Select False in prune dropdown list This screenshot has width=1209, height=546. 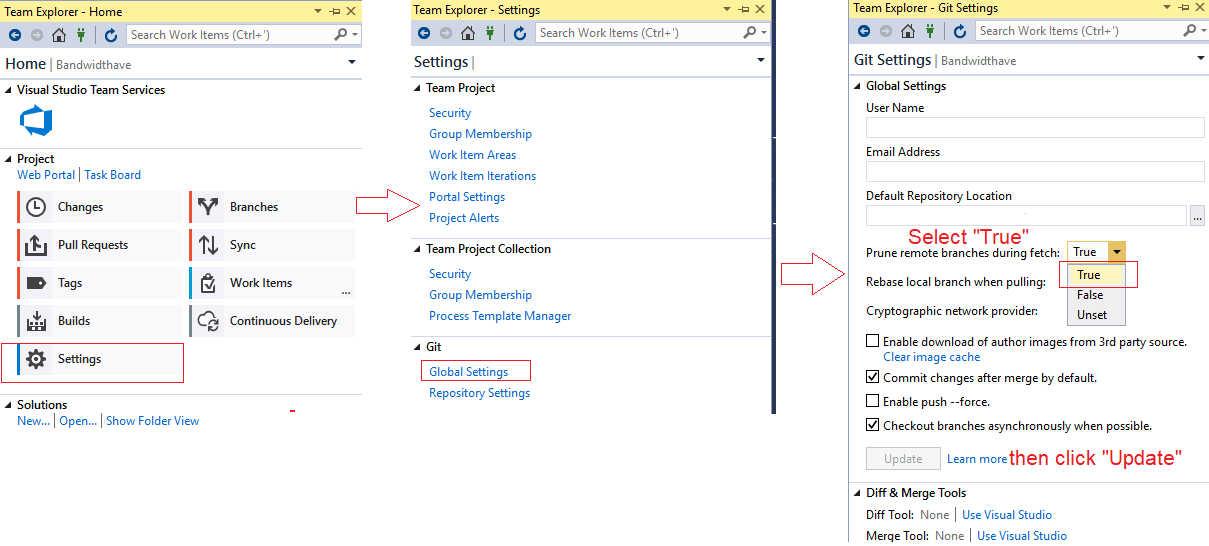(x=1097, y=295)
